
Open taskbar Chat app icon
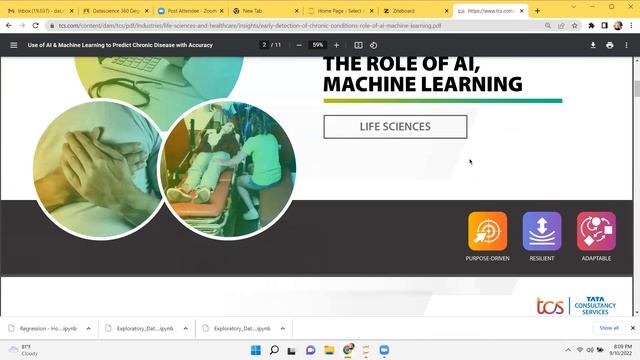[x=311, y=350]
